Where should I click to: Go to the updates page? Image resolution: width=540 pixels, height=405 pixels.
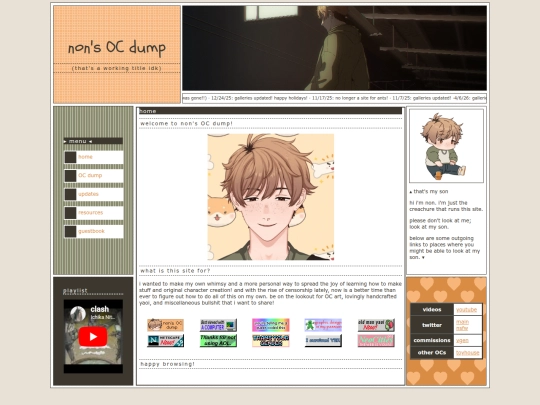coord(88,194)
